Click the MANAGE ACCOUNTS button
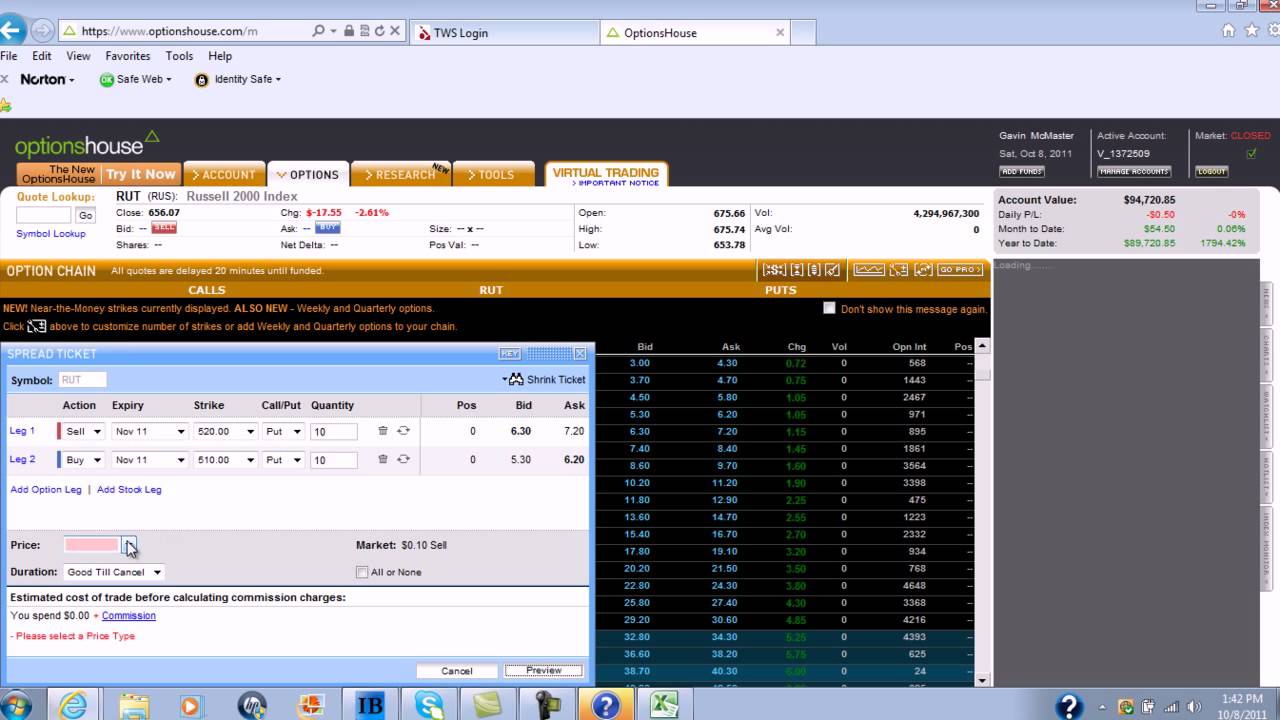 pyautogui.click(x=1134, y=171)
